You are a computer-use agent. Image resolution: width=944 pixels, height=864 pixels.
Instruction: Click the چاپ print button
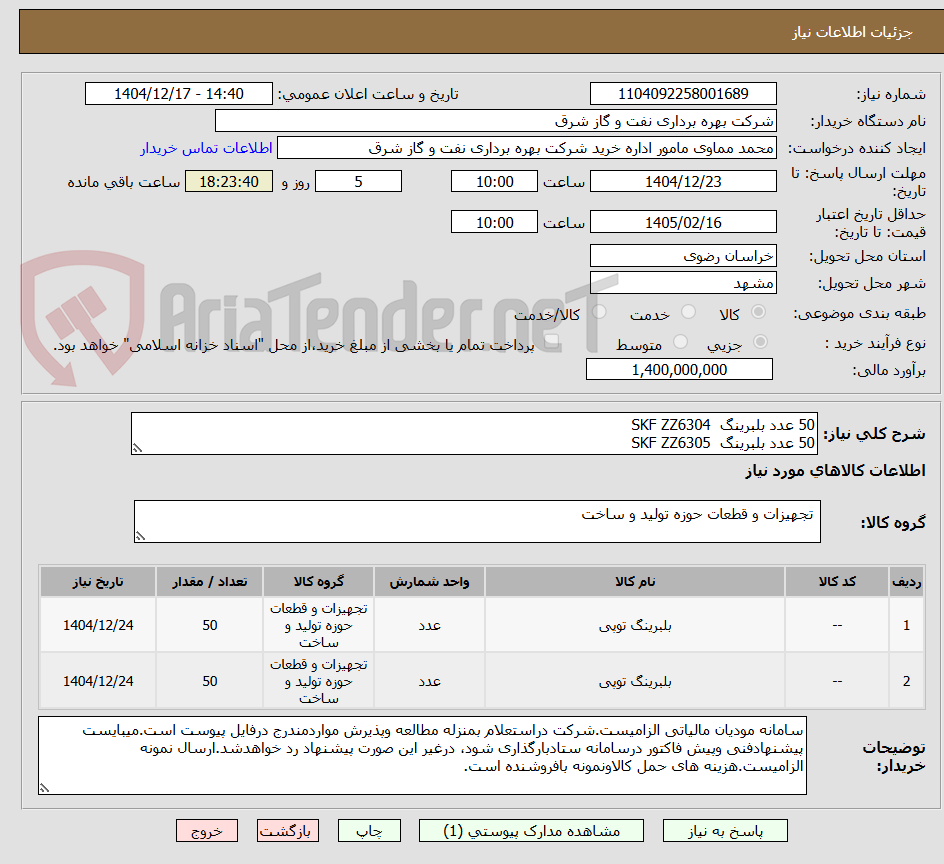click(369, 831)
